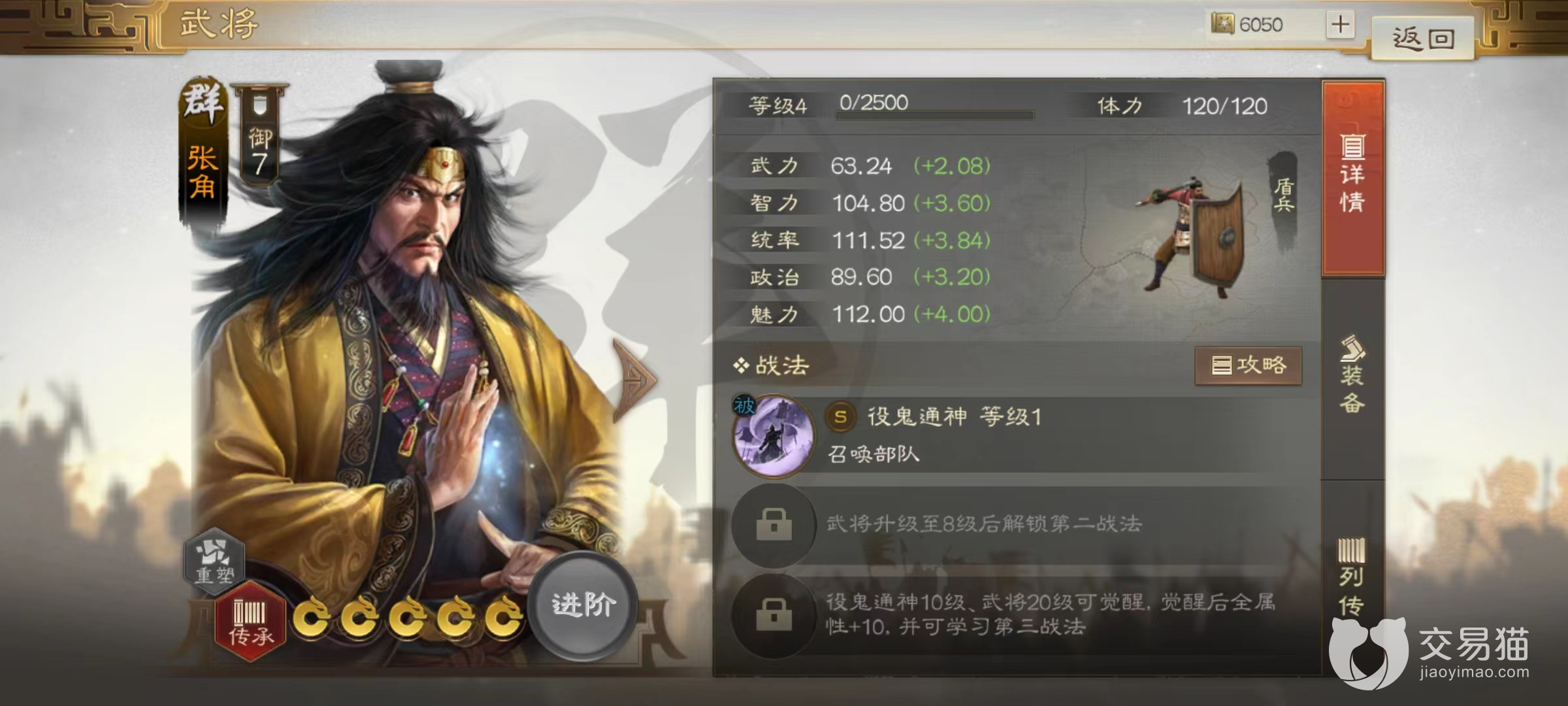Tap the locked third skill padlock icon
Image resolution: width=1568 pixels, height=706 pixels.
coord(774,614)
